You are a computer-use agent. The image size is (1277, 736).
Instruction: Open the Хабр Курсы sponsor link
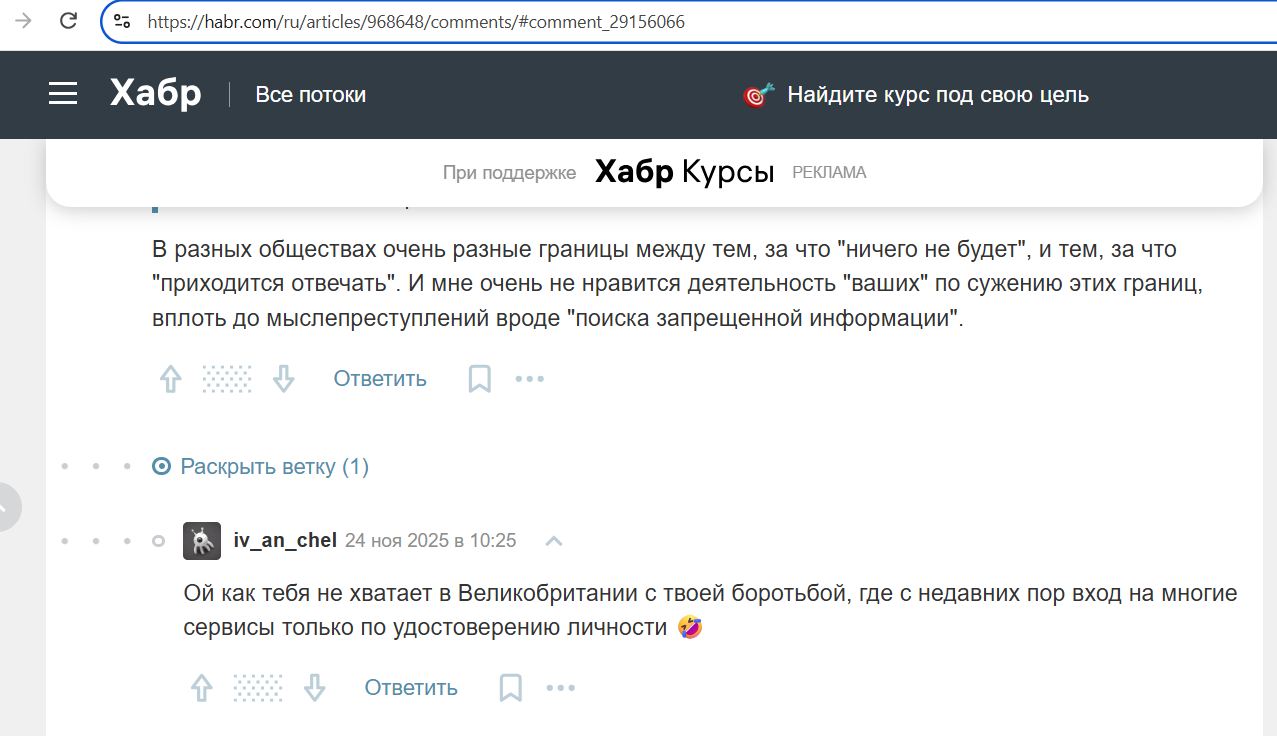point(685,172)
